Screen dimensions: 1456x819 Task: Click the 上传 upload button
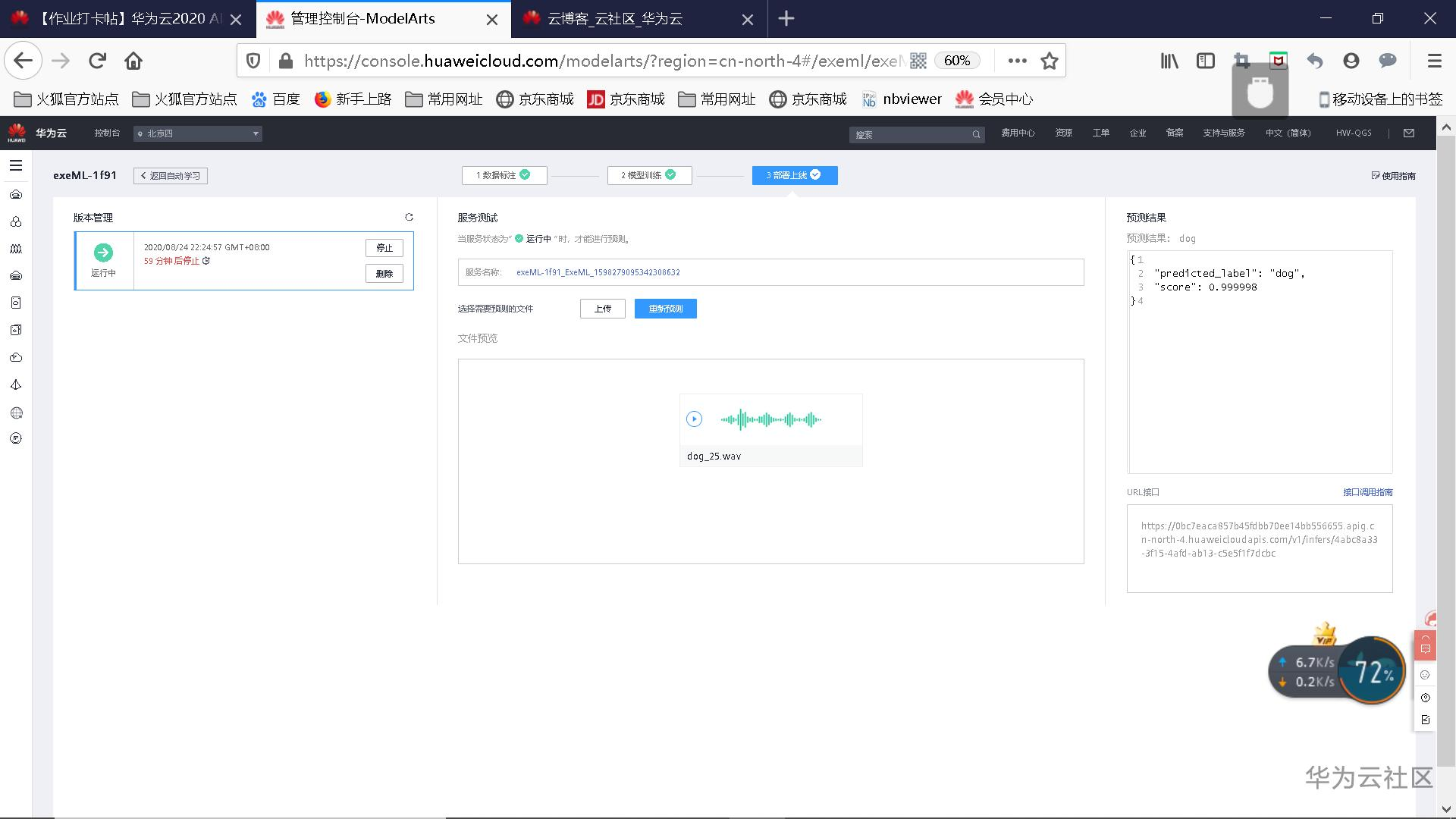pos(602,309)
